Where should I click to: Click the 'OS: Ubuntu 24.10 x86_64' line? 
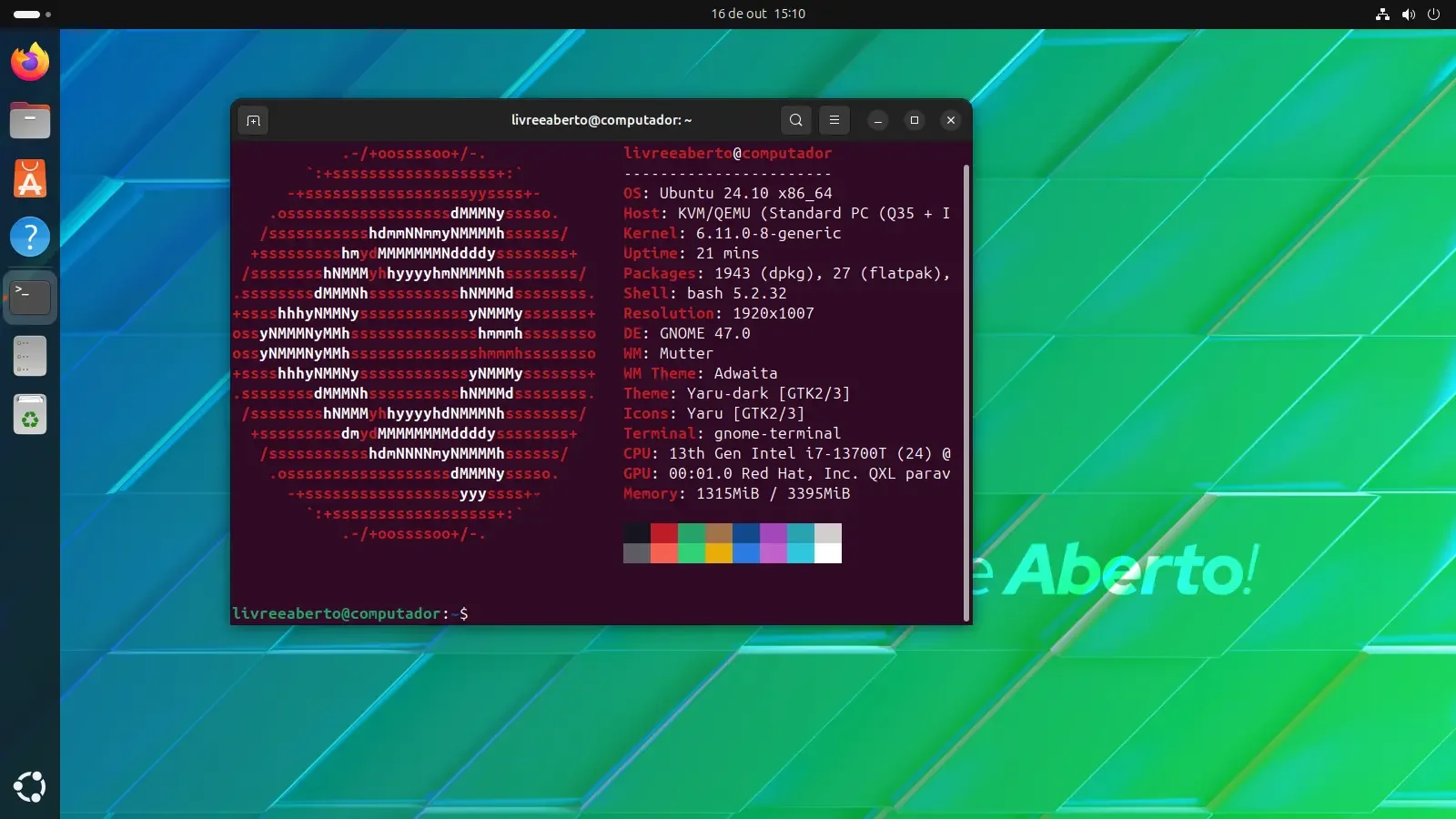click(x=728, y=193)
